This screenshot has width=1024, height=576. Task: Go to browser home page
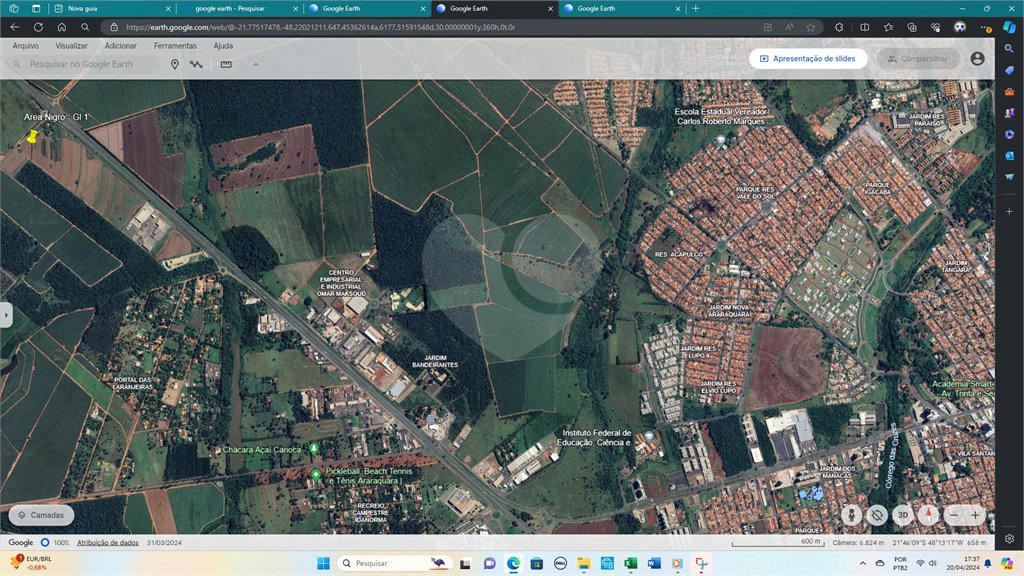click(x=62, y=27)
